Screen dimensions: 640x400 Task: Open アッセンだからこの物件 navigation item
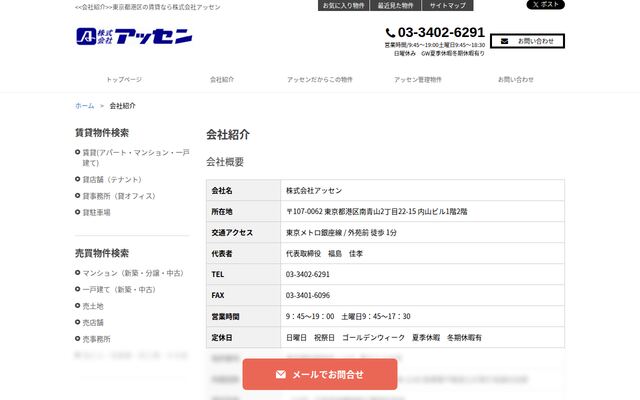coord(320,80)
